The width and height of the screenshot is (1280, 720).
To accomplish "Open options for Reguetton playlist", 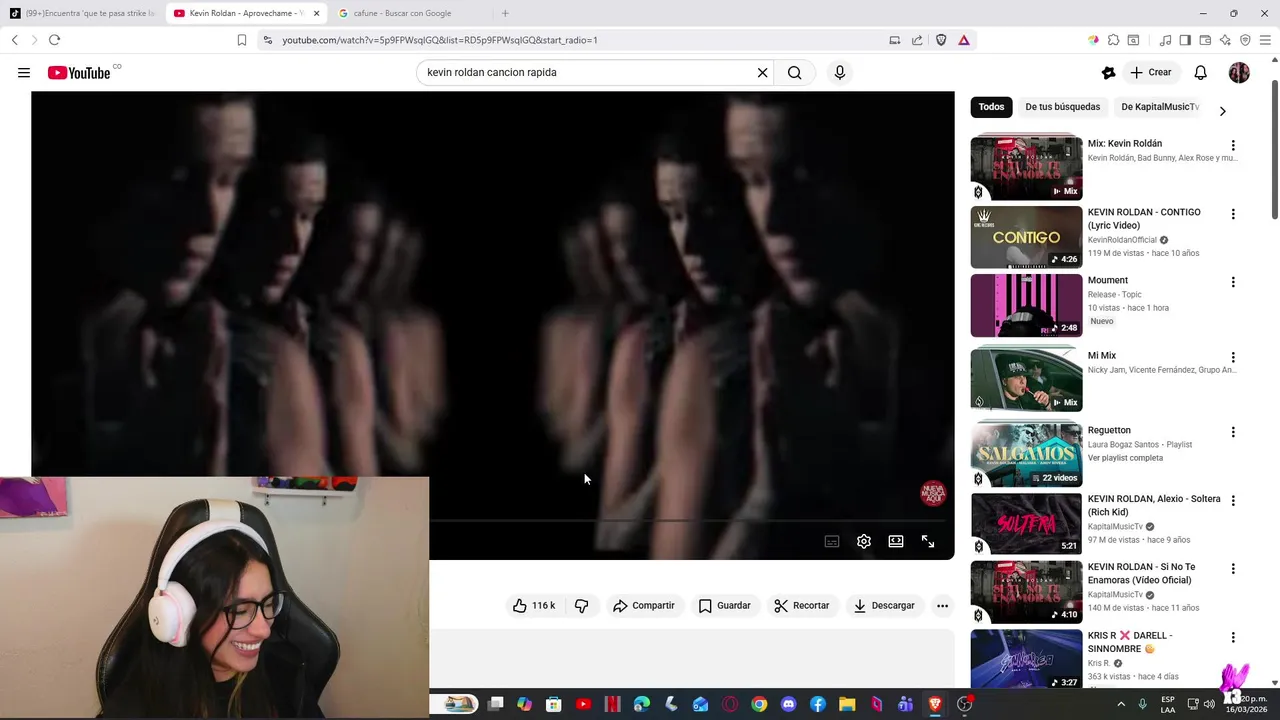I will (x=1233, y=432).
